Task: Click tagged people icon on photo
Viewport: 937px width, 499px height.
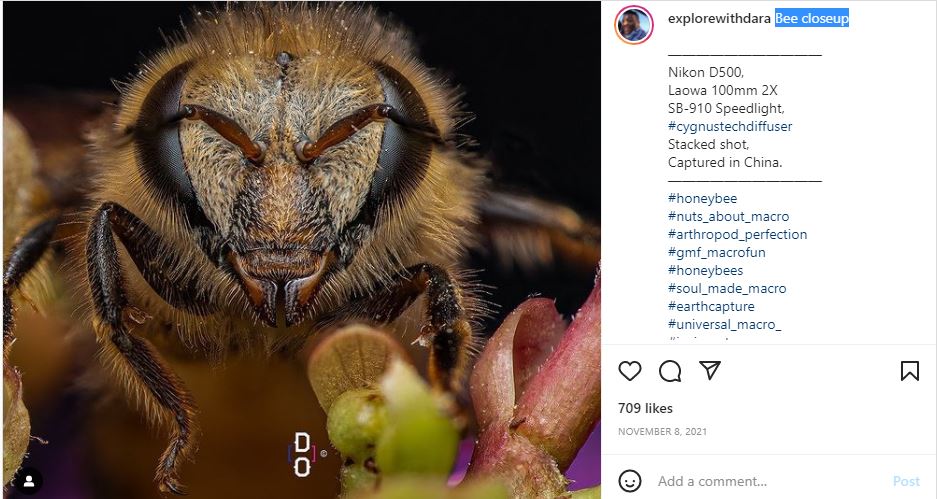Action: click(x=28, y=481)
